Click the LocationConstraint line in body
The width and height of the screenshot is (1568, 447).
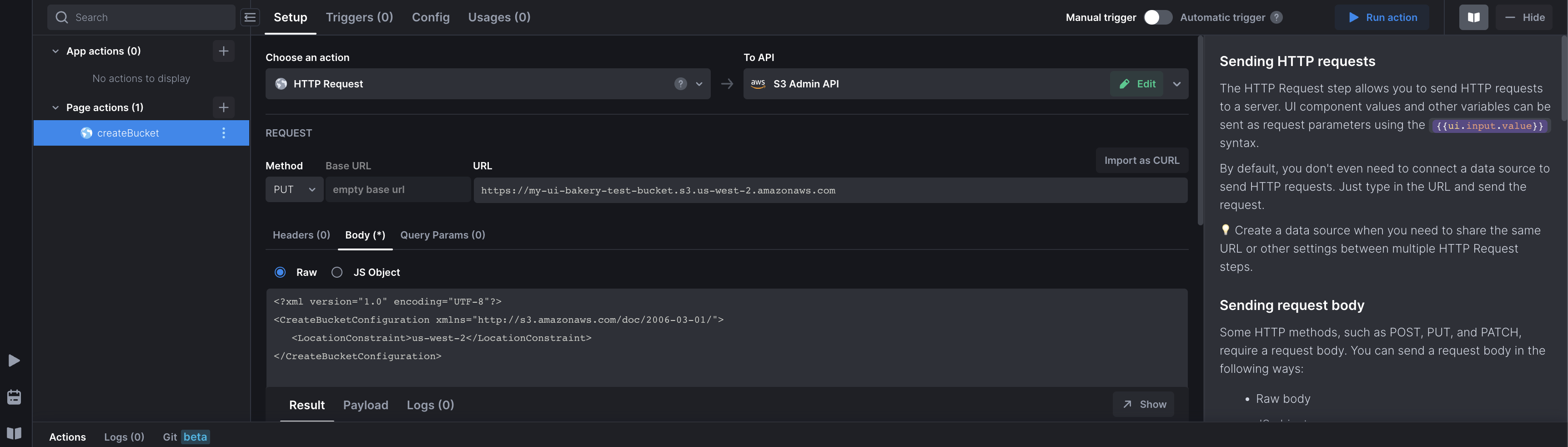[441, 338]
